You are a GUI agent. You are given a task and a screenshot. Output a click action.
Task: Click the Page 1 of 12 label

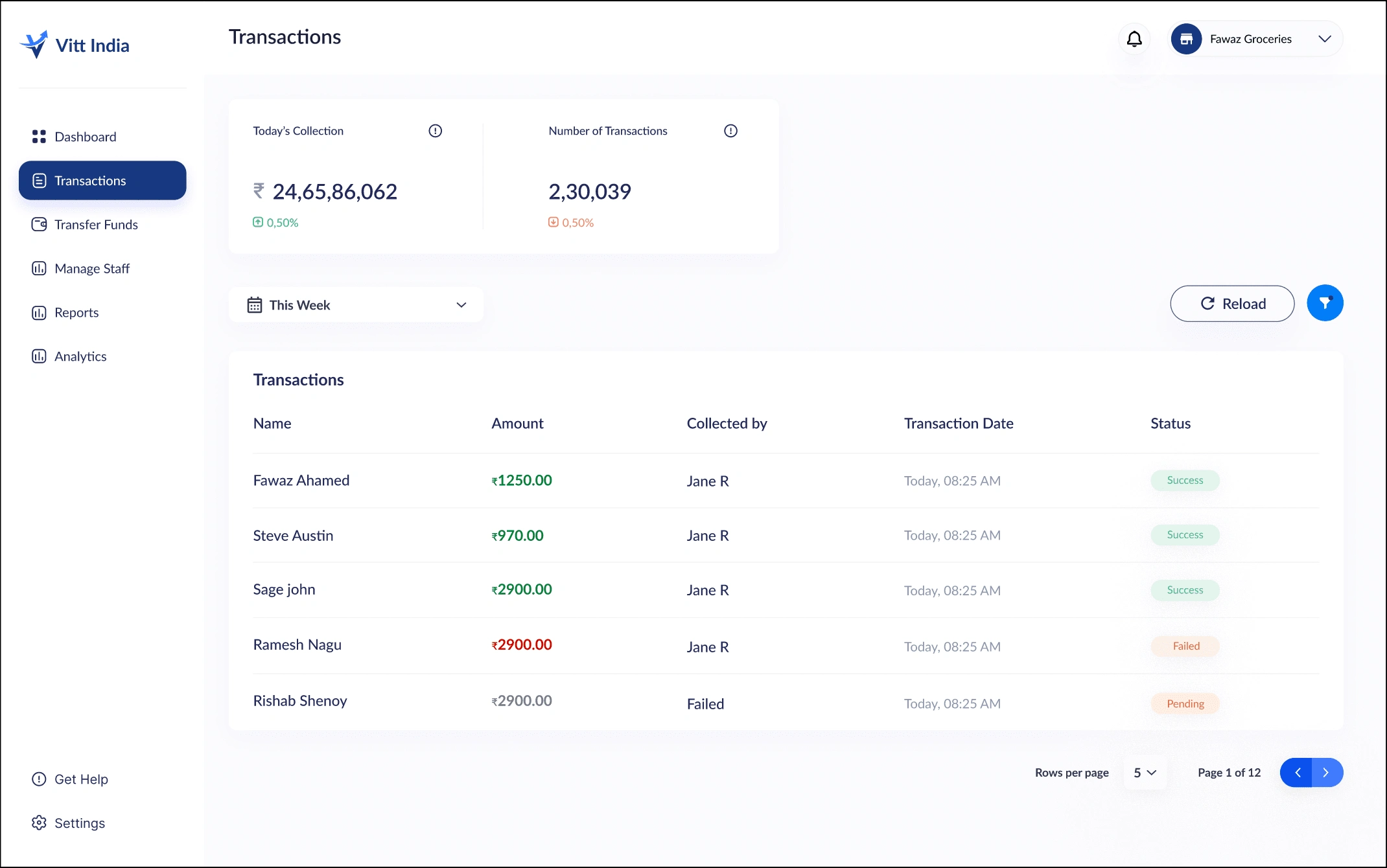click(x=1229, y=772)
